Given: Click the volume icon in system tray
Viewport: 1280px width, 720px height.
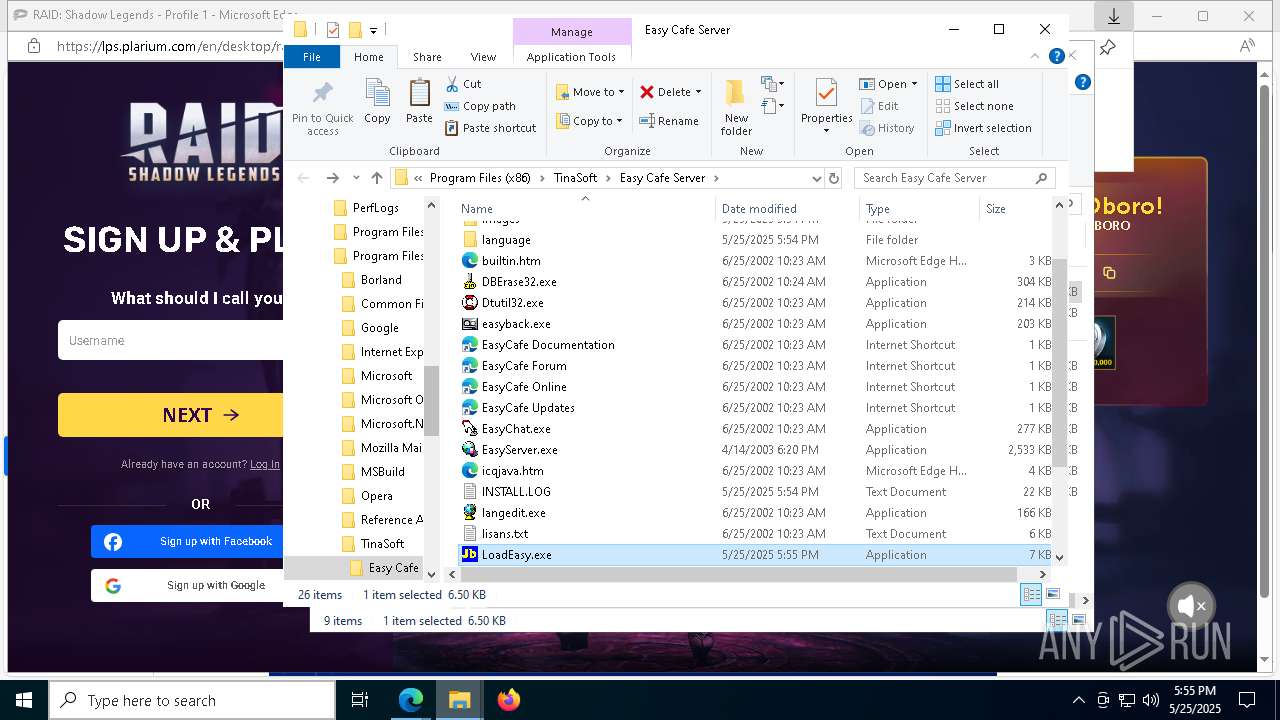Looking at the screenshot, I should (1151, 700).
